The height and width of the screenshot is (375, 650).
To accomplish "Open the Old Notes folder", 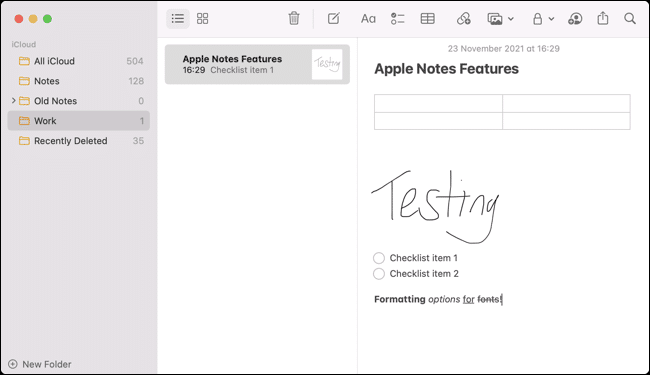I will (79, 101).
